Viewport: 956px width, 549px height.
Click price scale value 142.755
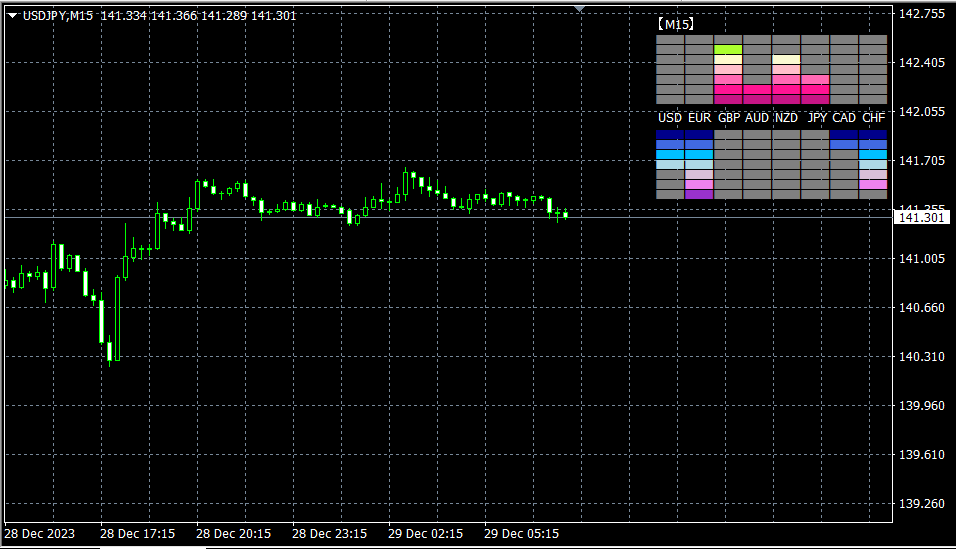(x=922, y=14)
